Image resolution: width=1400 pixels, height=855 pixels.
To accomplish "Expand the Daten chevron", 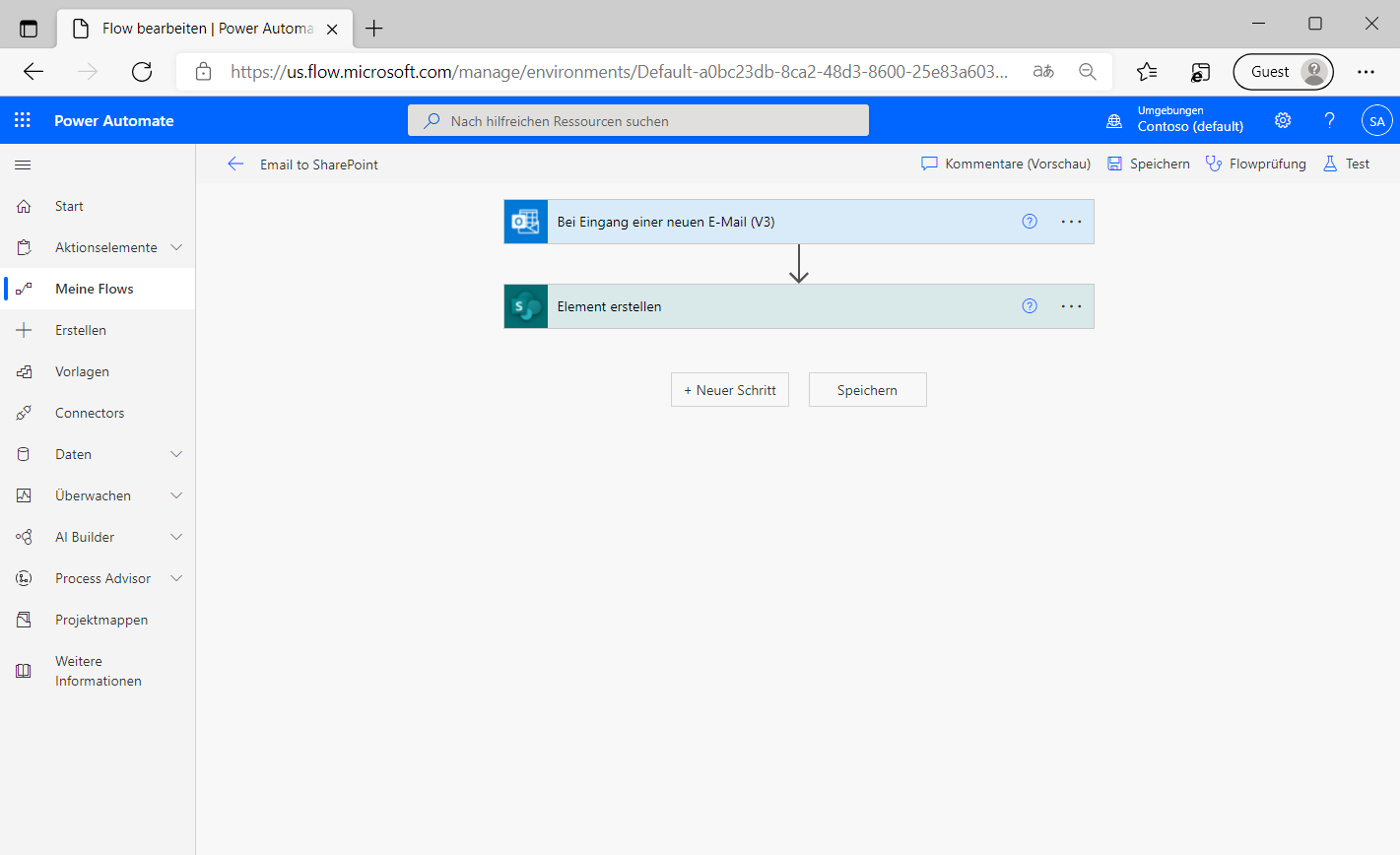I will pos(176,454).
